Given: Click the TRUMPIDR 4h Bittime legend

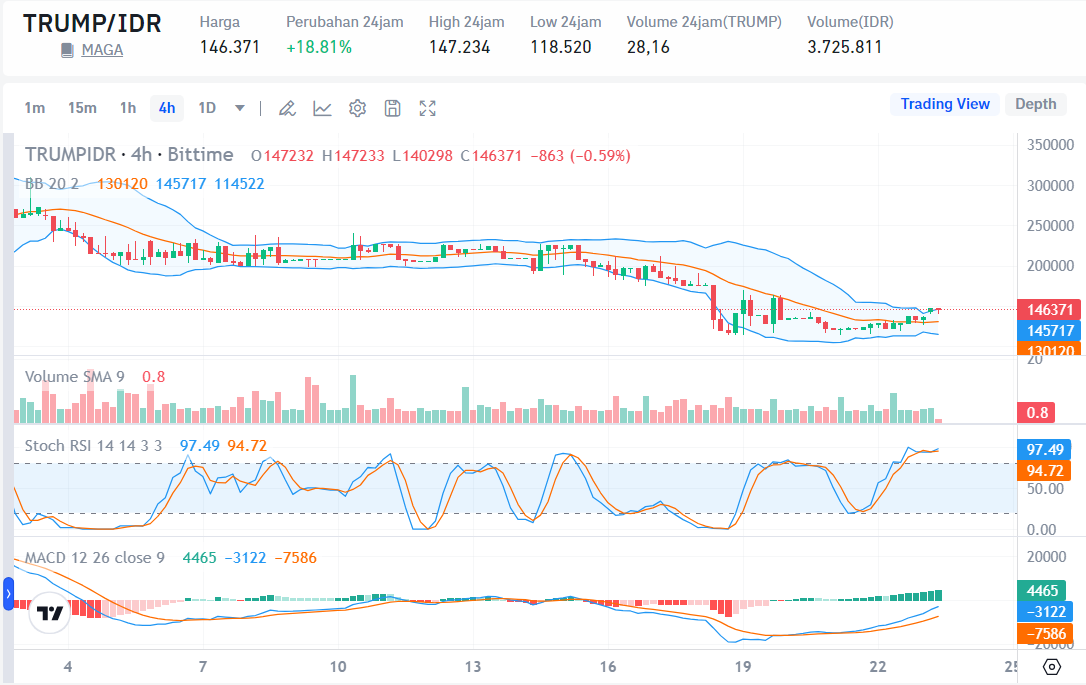Looking at the screenshot, I should tap(129, 154).
